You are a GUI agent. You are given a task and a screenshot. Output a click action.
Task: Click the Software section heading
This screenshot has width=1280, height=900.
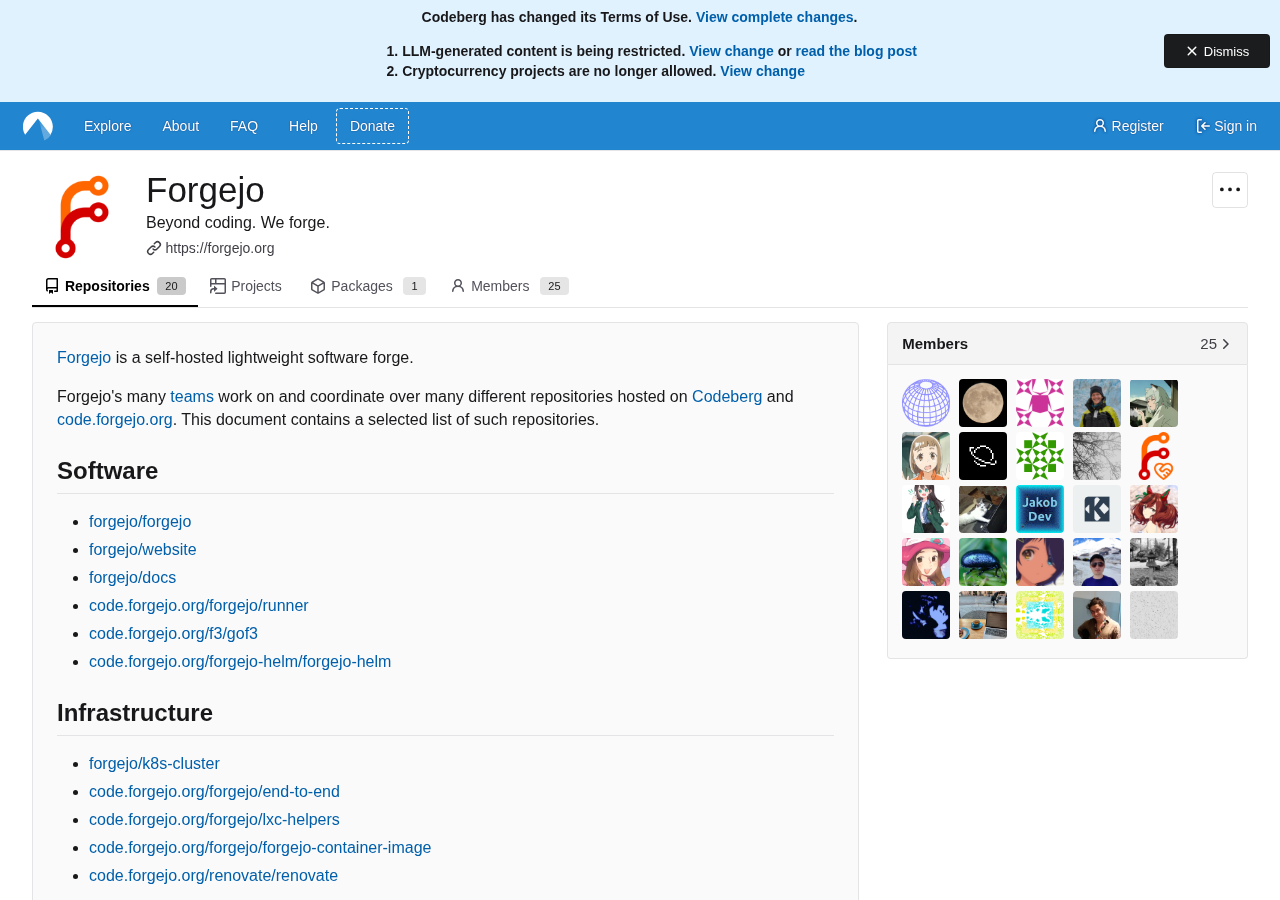tap(108, 471)
